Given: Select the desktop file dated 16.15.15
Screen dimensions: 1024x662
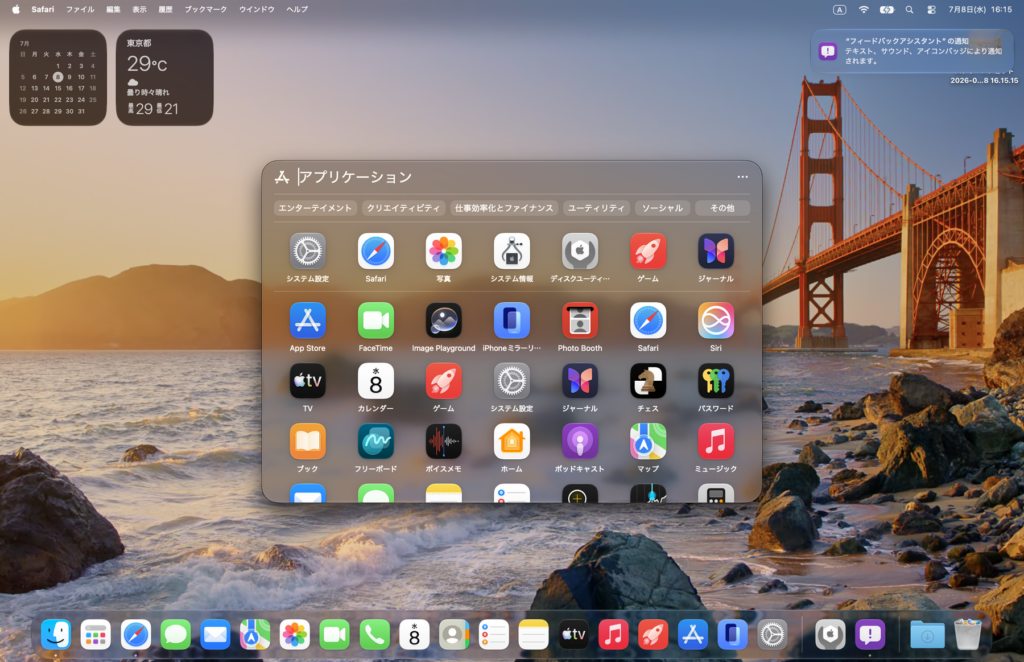Looking at the screenshot, I should tap(984, 80).
